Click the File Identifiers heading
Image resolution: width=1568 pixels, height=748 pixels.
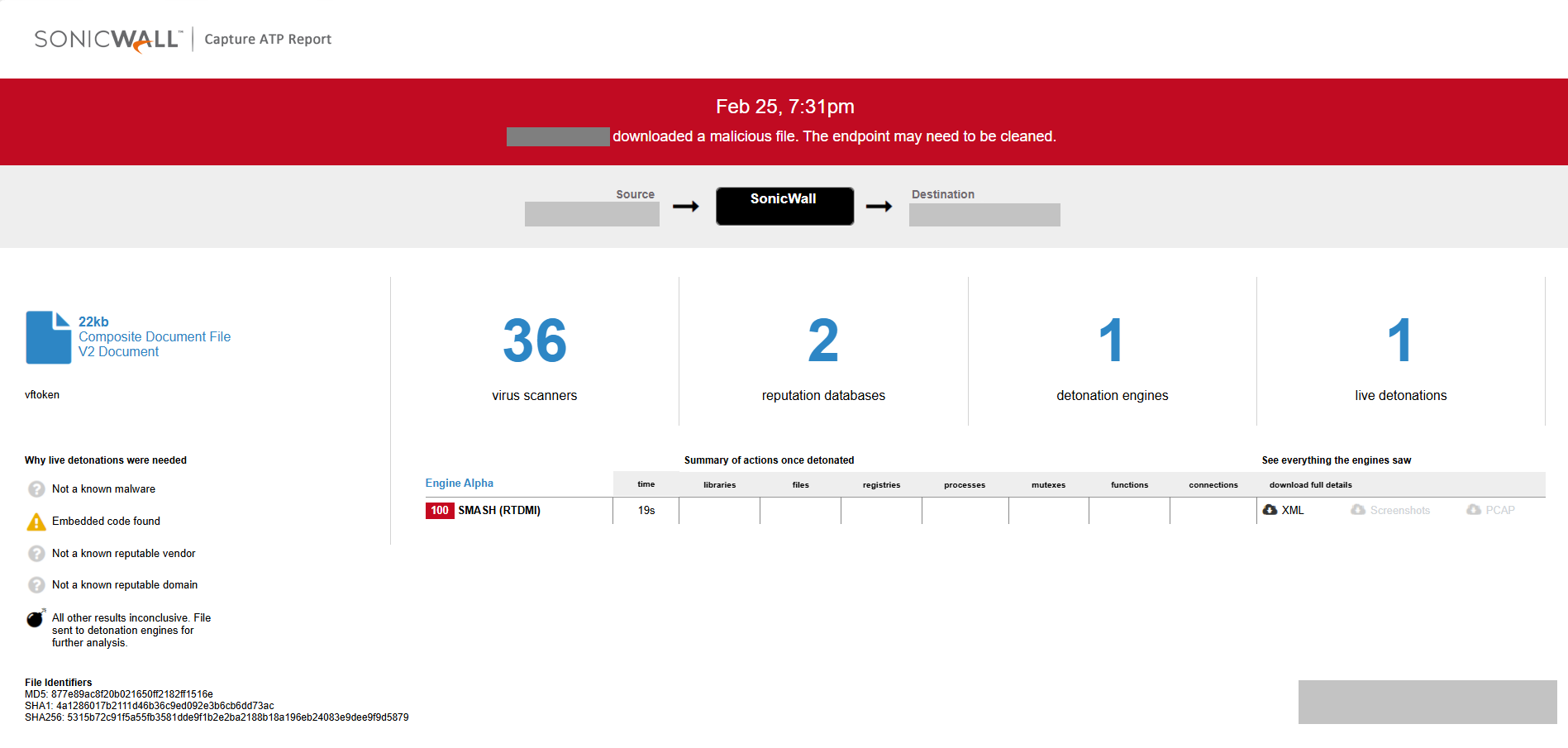[59, 683]
